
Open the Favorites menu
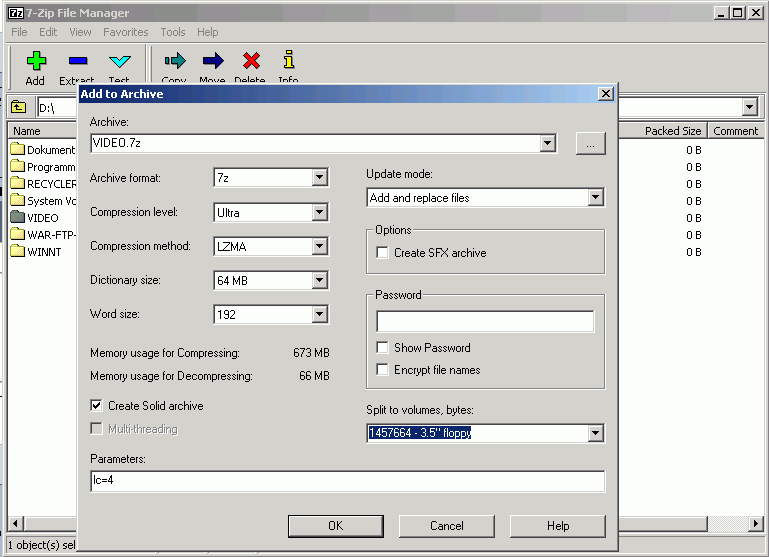click(x=126, y=32)
